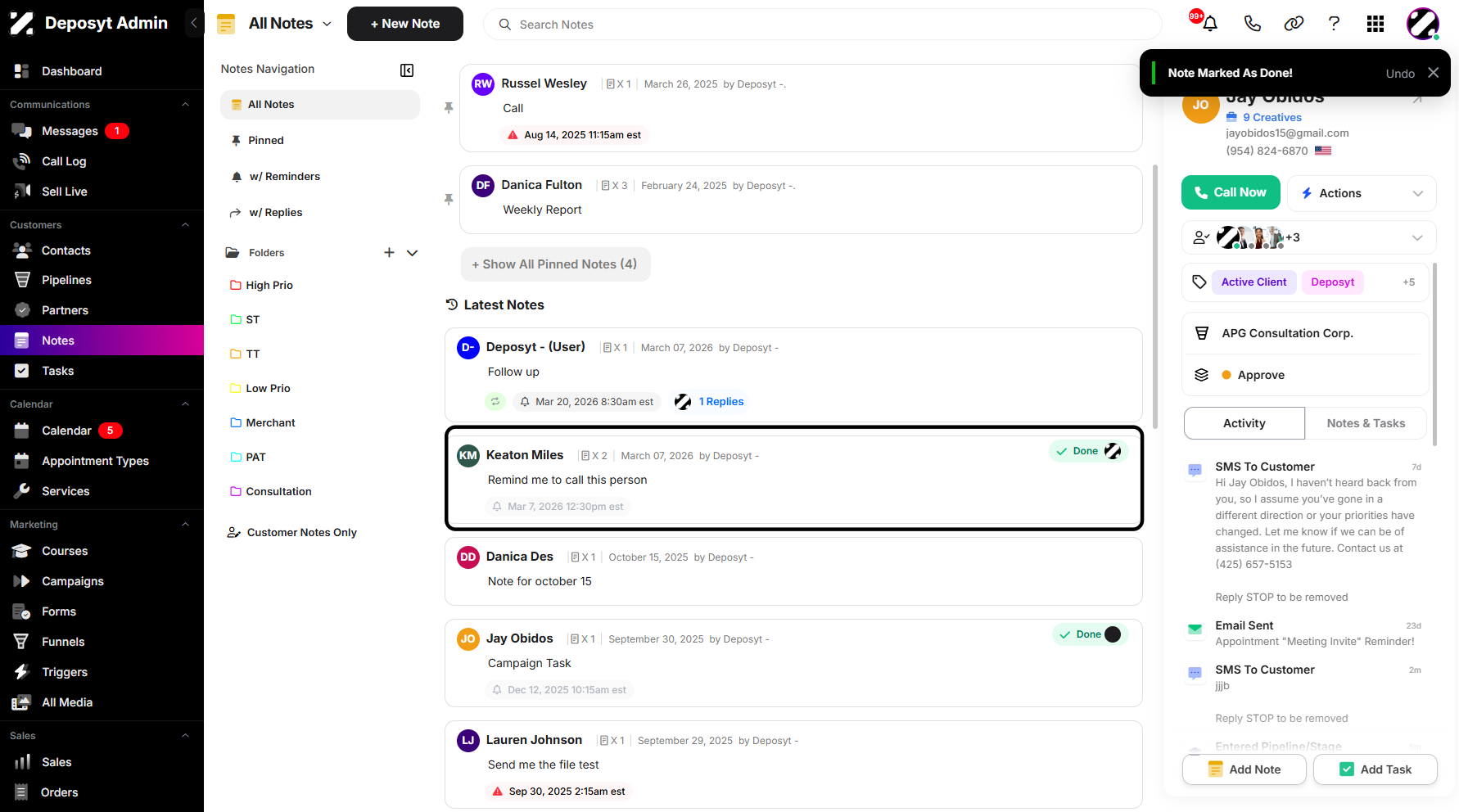Click the tag icon beside Active Client
Screen dimensions: 1459x812
(1199, 282)
